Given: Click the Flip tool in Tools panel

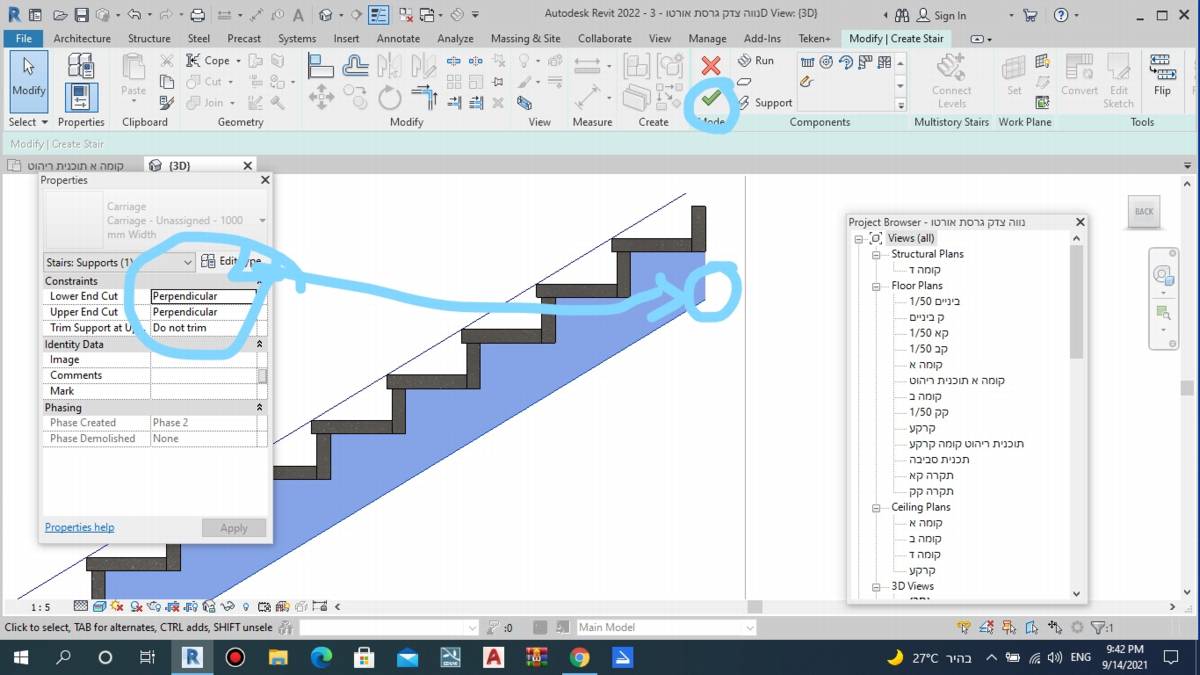Looking at the screenshot, I should (1161, 77).
